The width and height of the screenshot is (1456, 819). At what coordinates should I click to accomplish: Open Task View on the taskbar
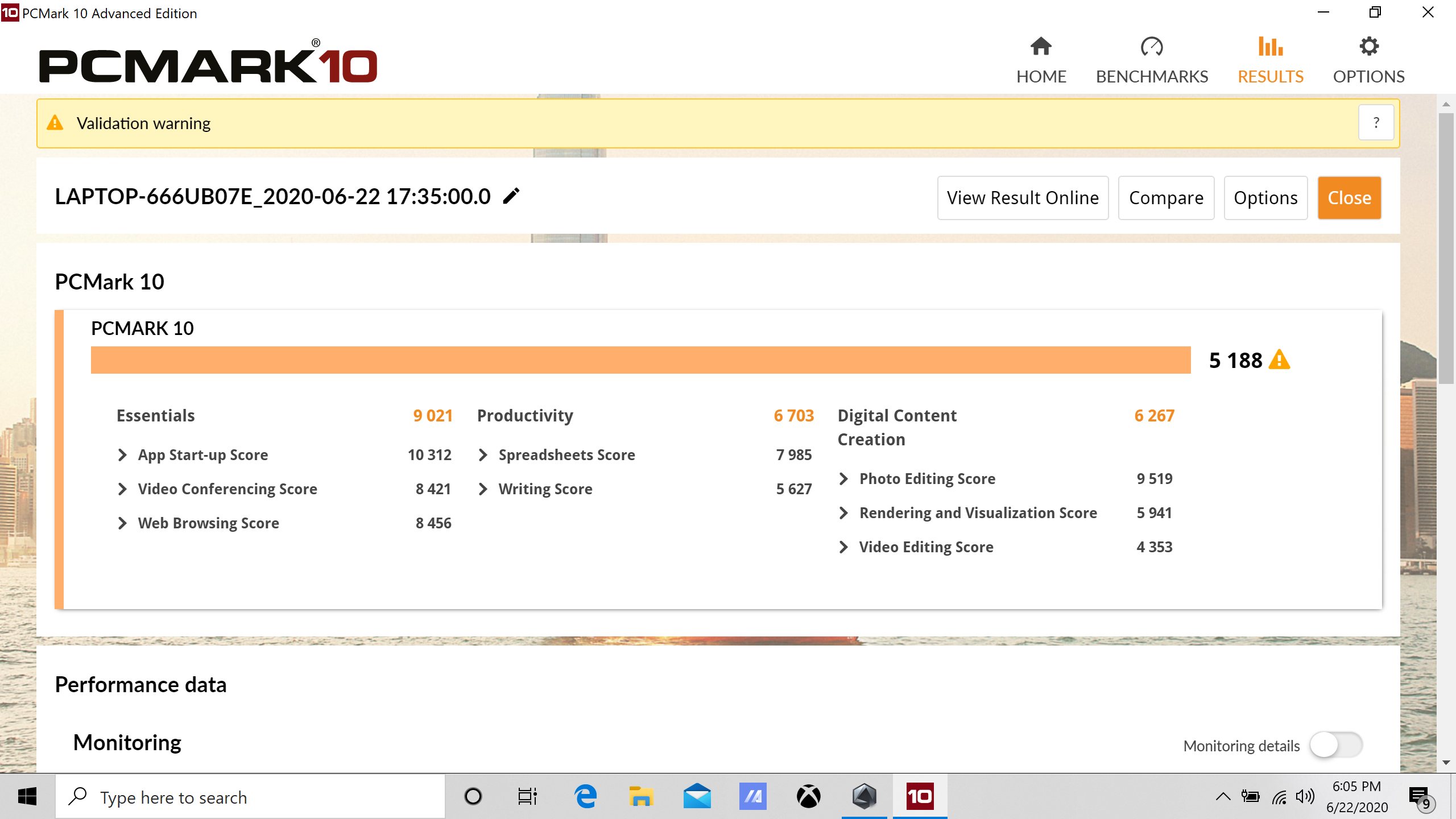(528, 796)
